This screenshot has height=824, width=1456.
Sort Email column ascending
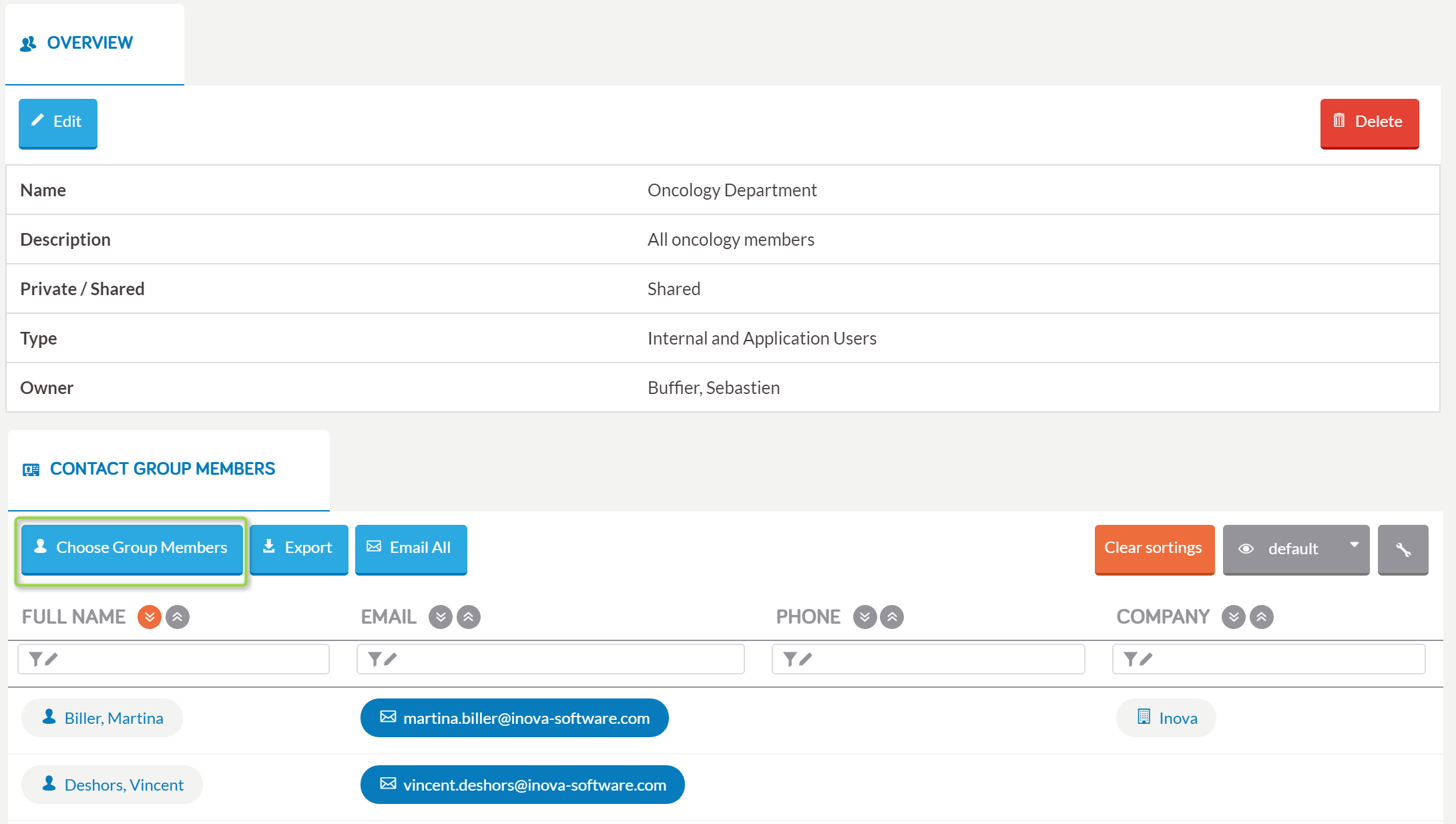click(469, 617)
